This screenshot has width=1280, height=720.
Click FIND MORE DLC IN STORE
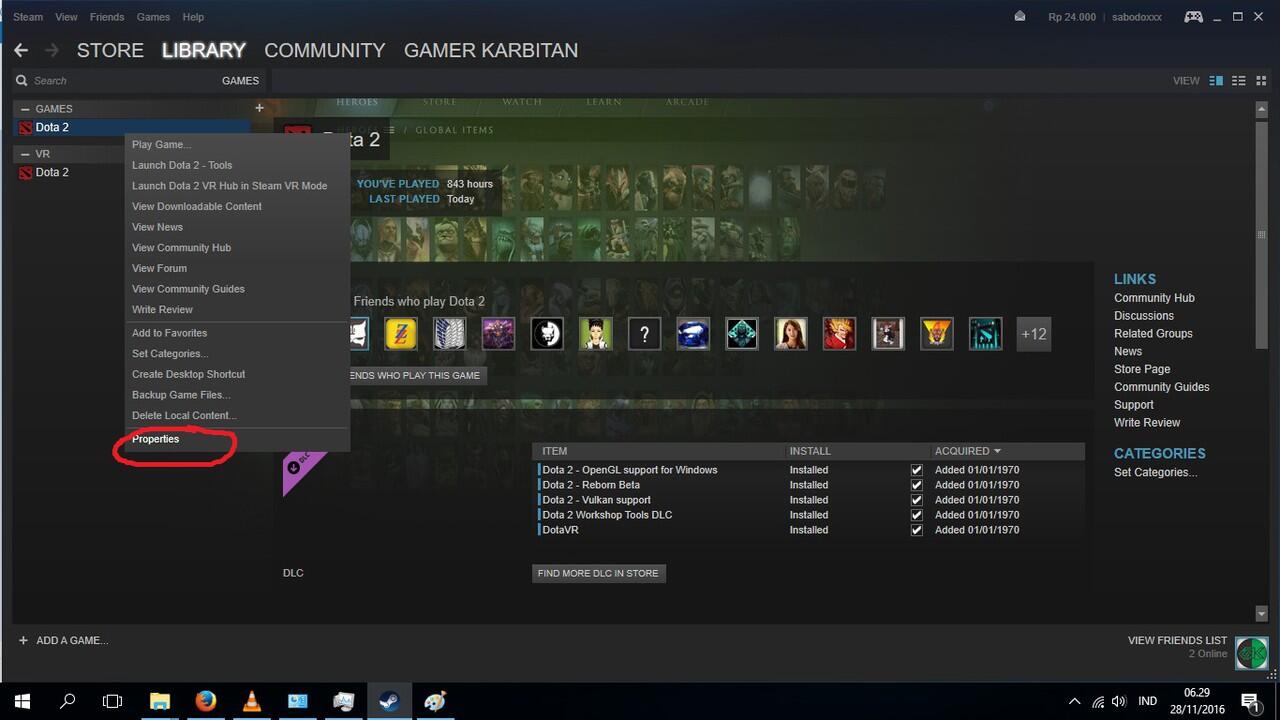click(598, 573)
